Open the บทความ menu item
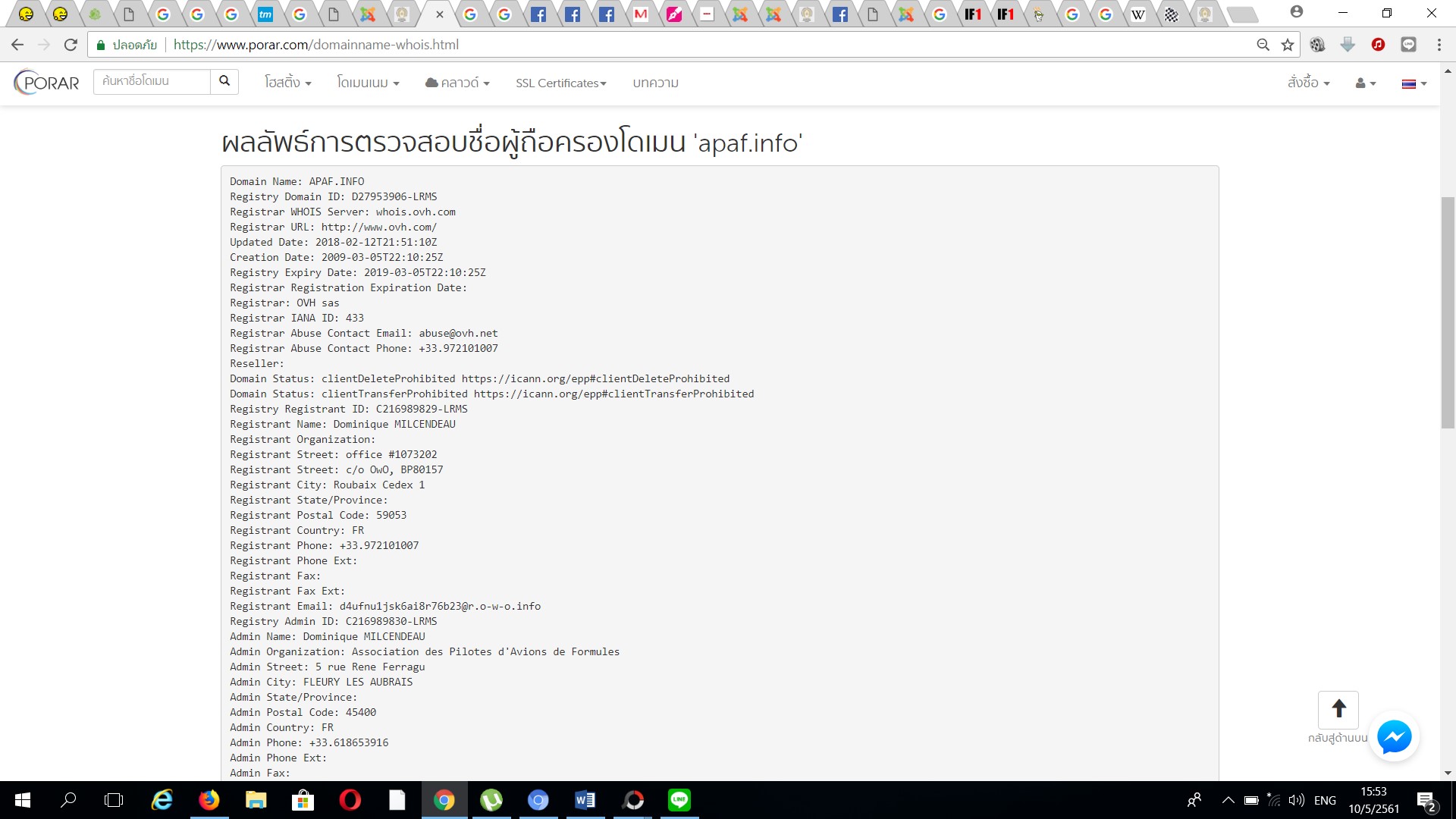This screenshot has width=1456, height=819. point(655,83)
